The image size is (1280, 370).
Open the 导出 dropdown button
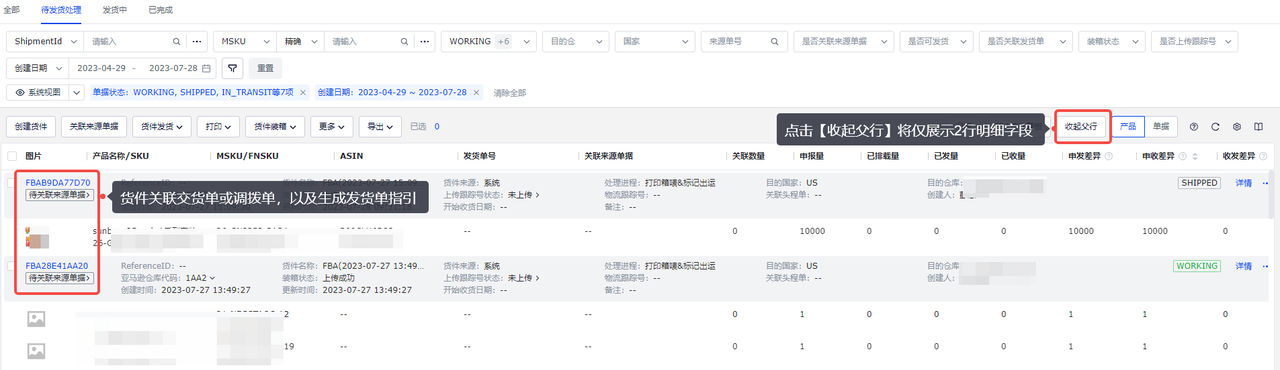pyautogui.click(x=380, y=127)
